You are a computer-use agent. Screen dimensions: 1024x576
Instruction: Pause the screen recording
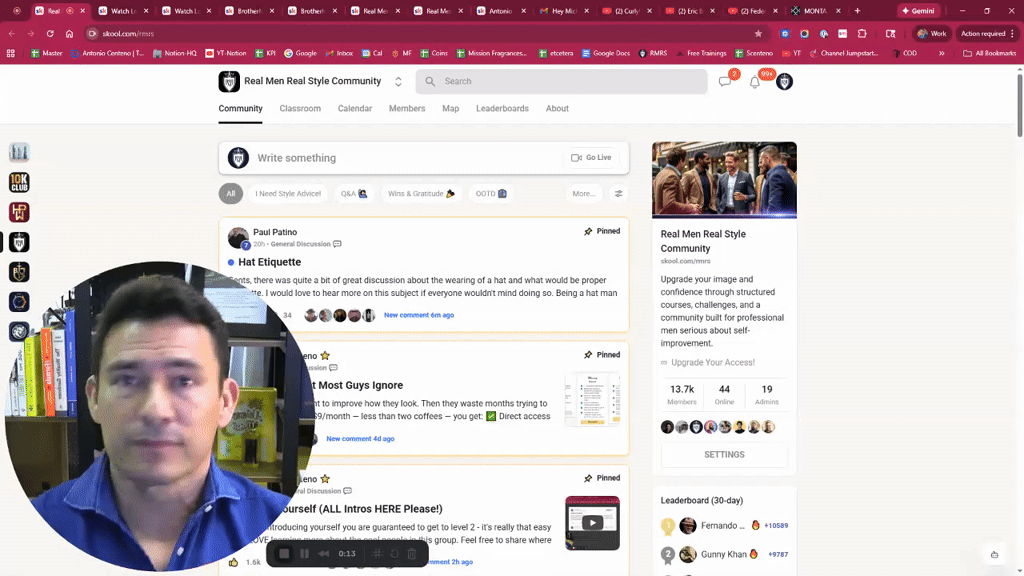(x=304, y=553)
